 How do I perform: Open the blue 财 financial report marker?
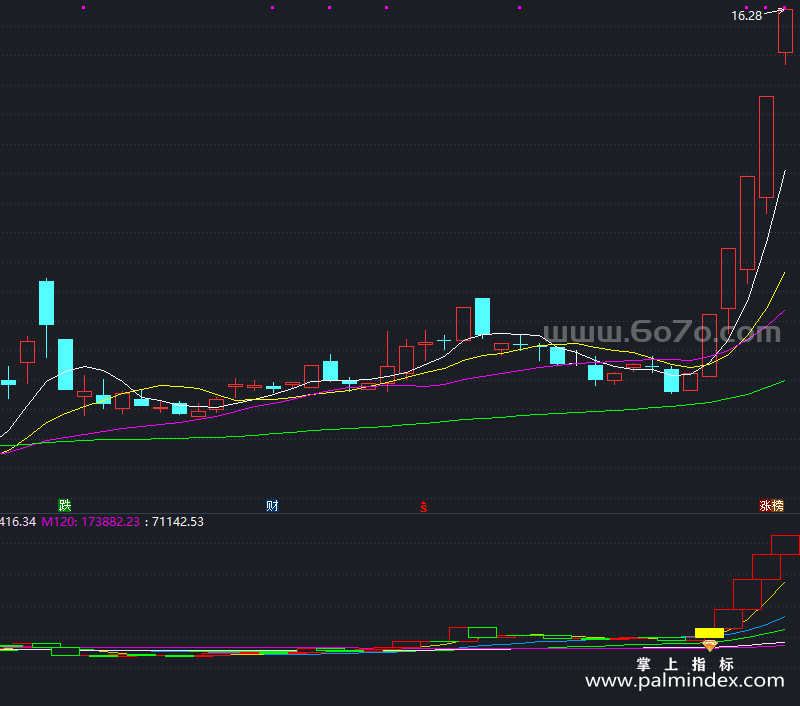(x=272, y=506)
